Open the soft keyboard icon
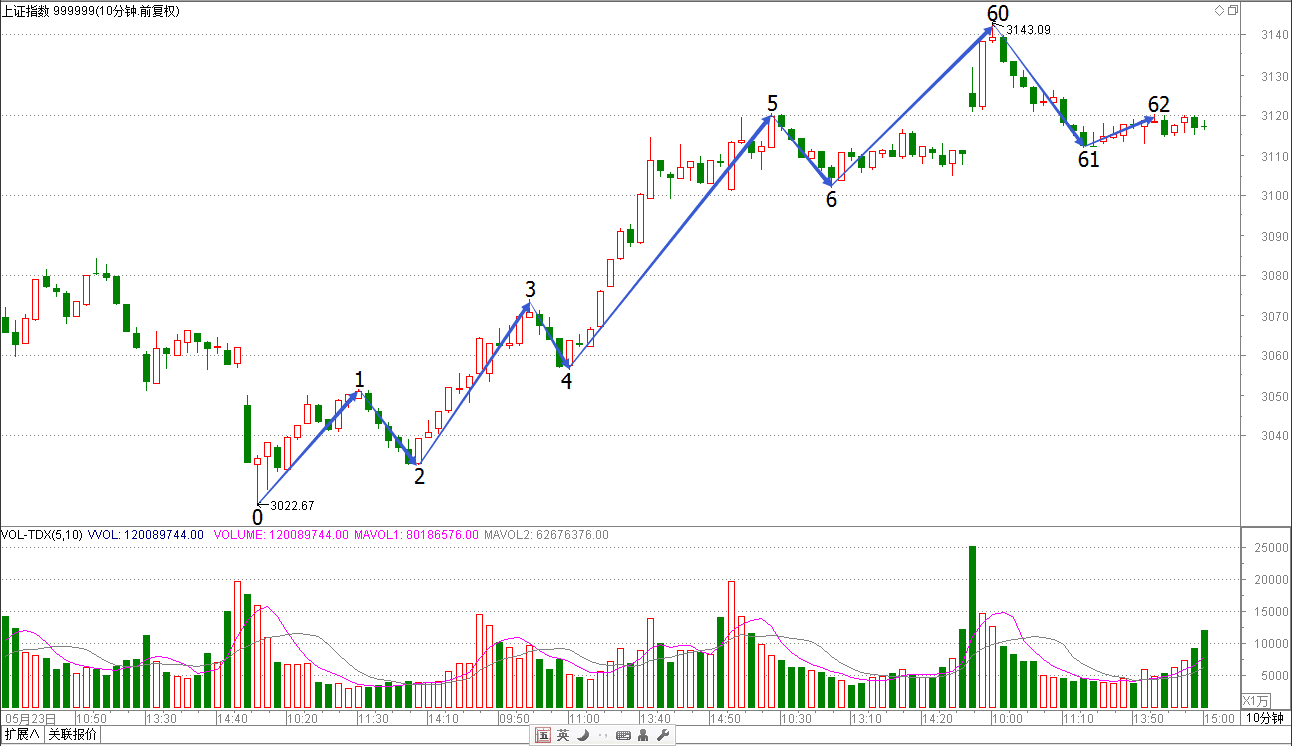 623,735
